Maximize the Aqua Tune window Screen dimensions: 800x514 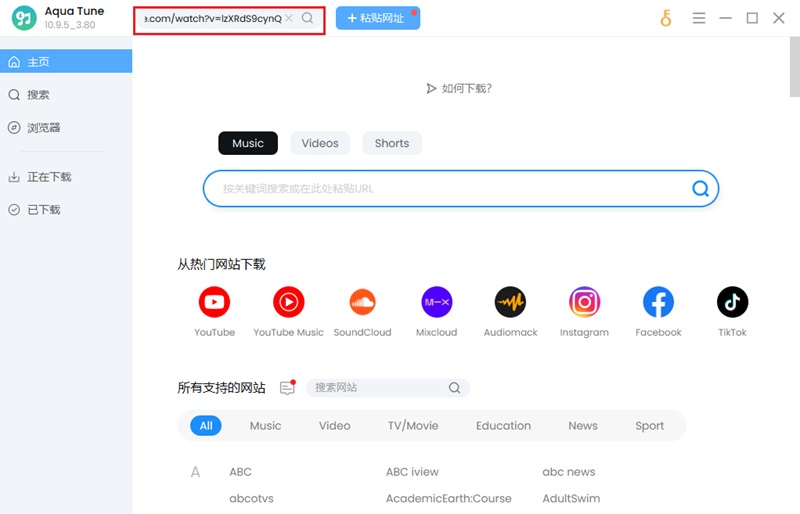point(752,18)
